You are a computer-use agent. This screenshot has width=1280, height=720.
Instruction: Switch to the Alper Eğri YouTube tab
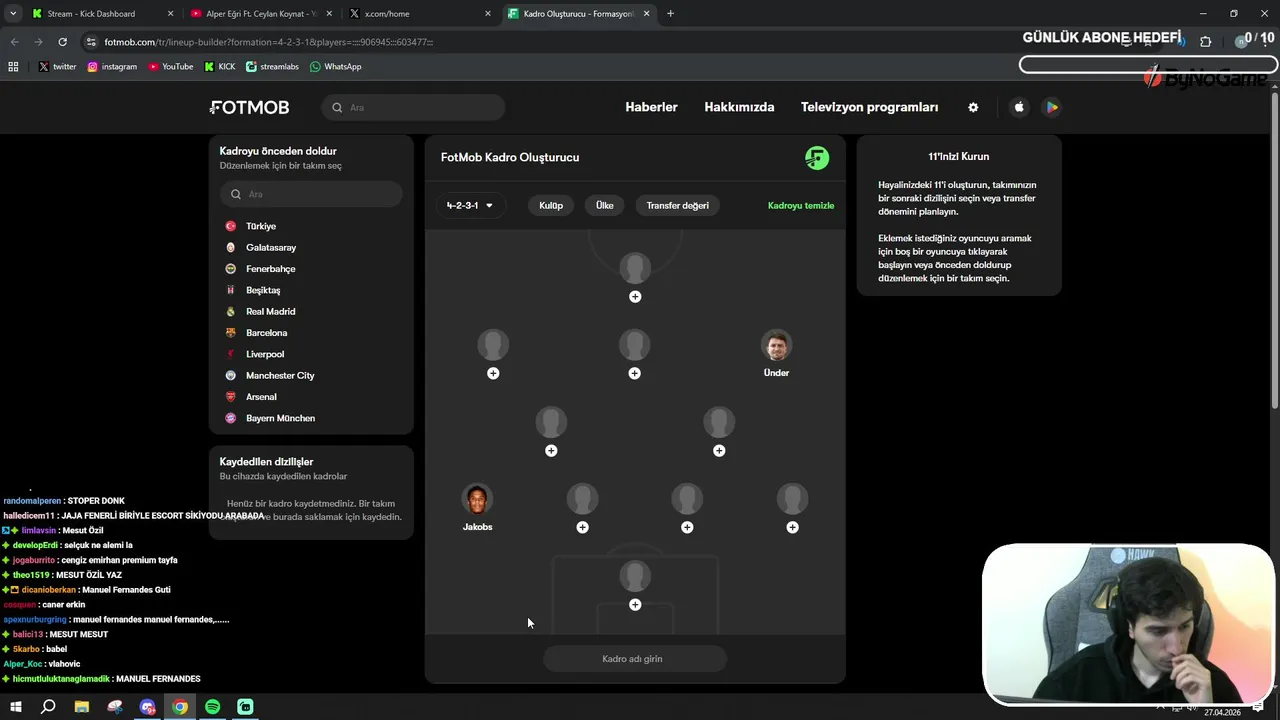point(259,14)
